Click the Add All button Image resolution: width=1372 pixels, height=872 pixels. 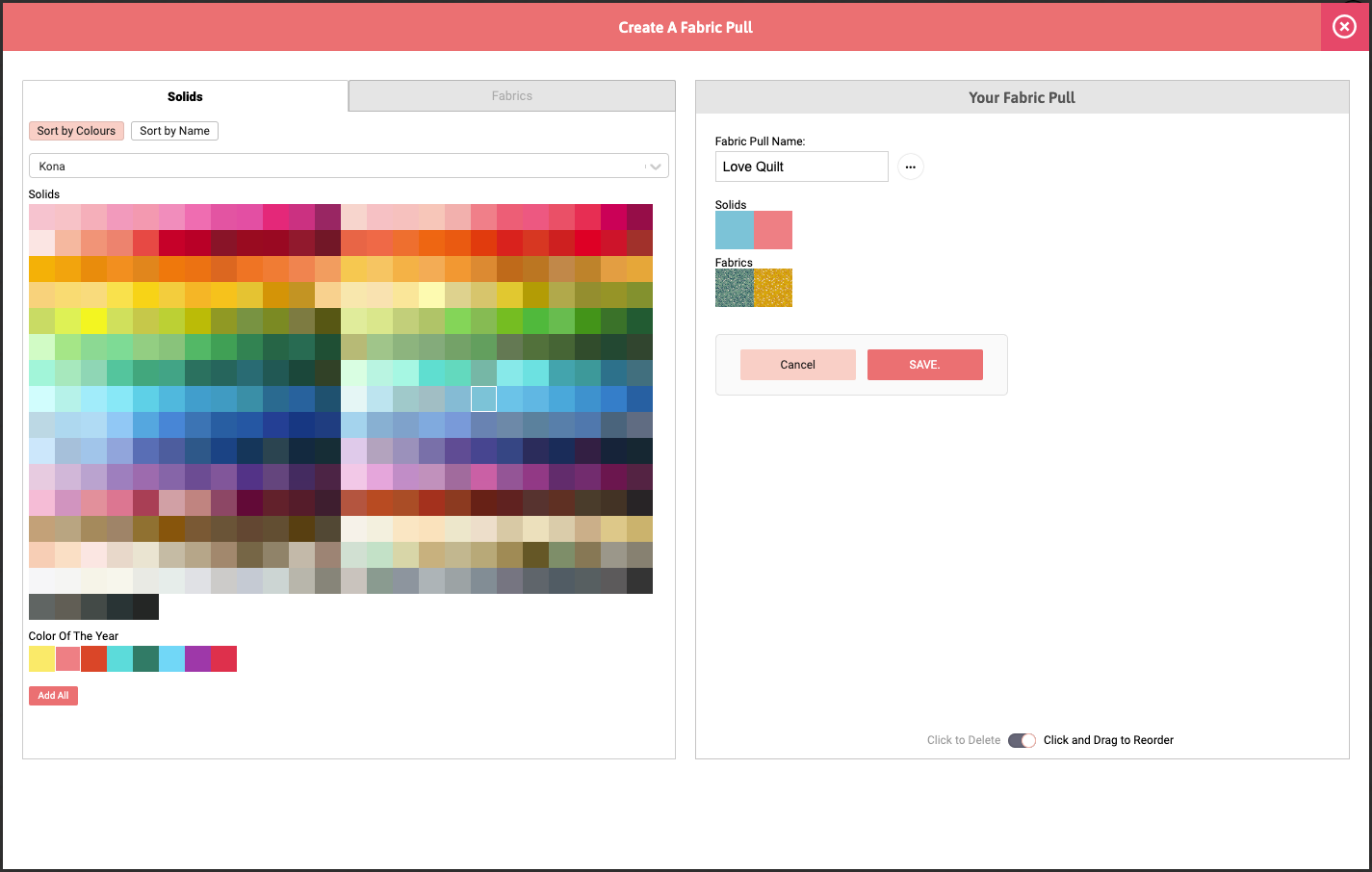pos(53,695)
